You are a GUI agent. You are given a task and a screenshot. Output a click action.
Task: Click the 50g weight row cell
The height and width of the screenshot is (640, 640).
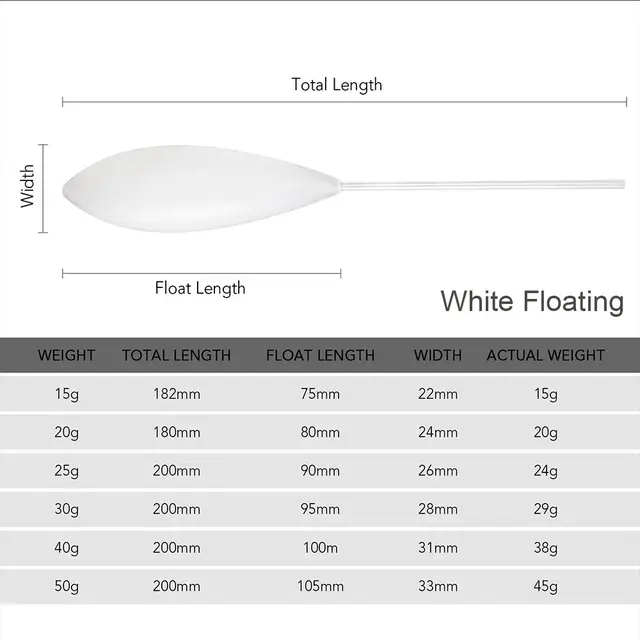pos(67,586)
